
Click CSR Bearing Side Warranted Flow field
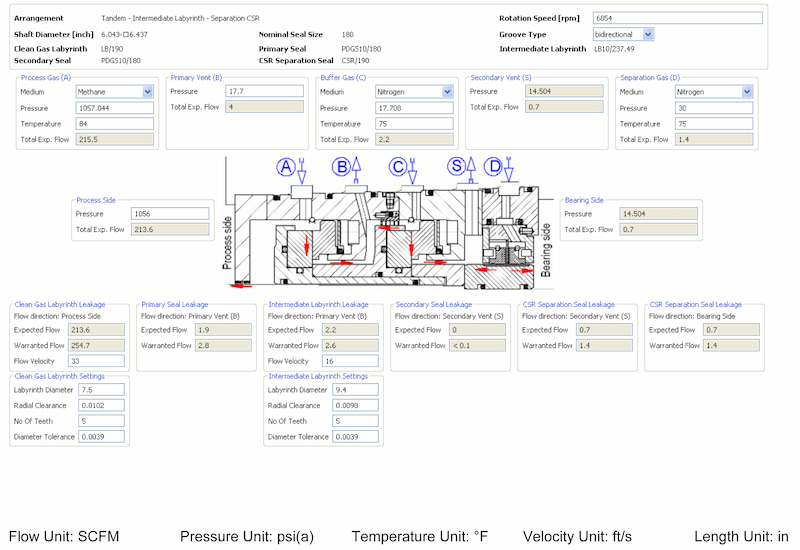point(732,345)
